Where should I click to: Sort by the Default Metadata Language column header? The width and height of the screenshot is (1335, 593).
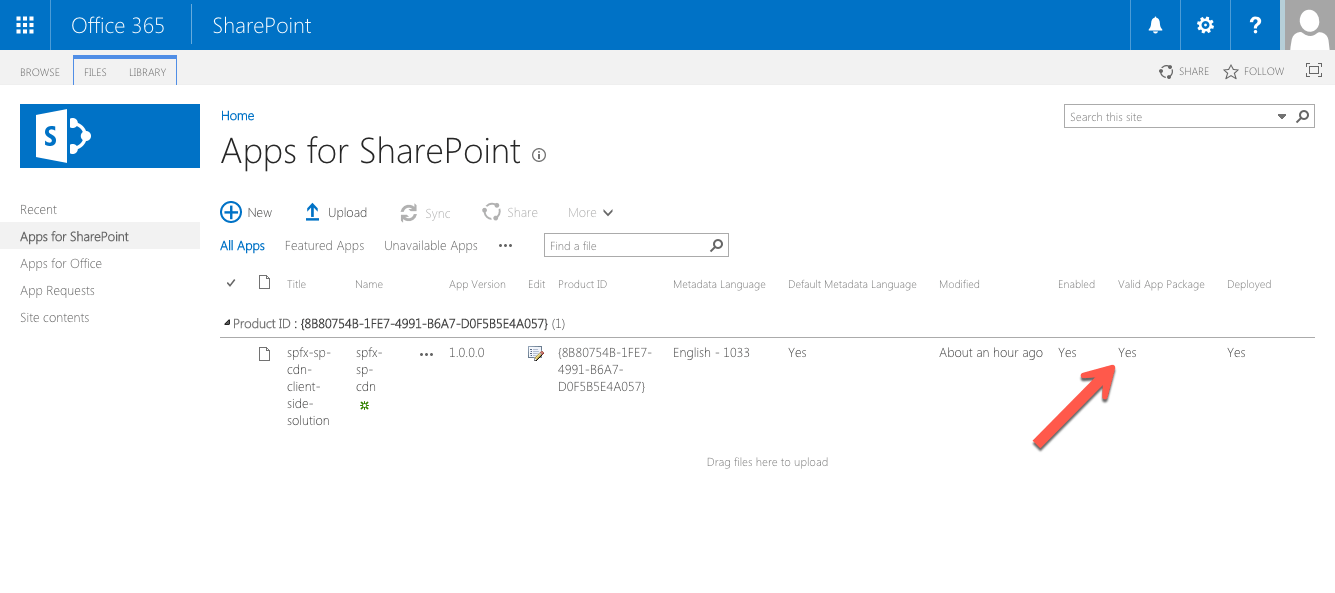click(x=852, y=284)
